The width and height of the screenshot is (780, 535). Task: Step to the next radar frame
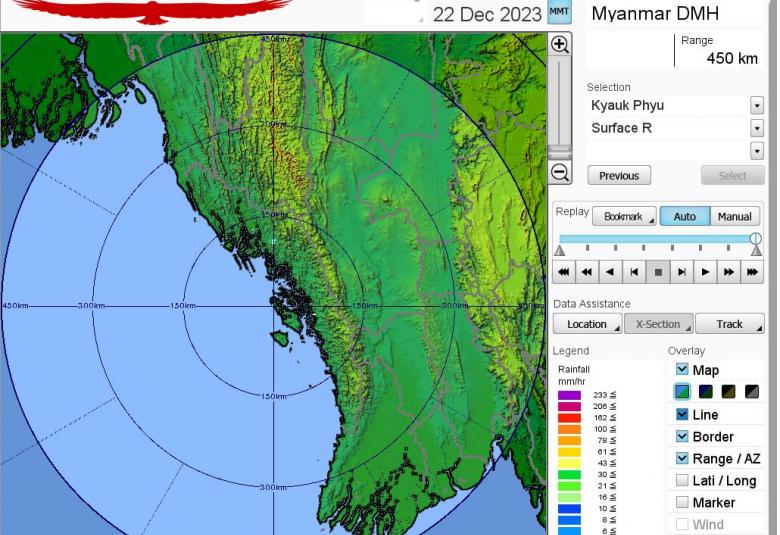point(681,271)
